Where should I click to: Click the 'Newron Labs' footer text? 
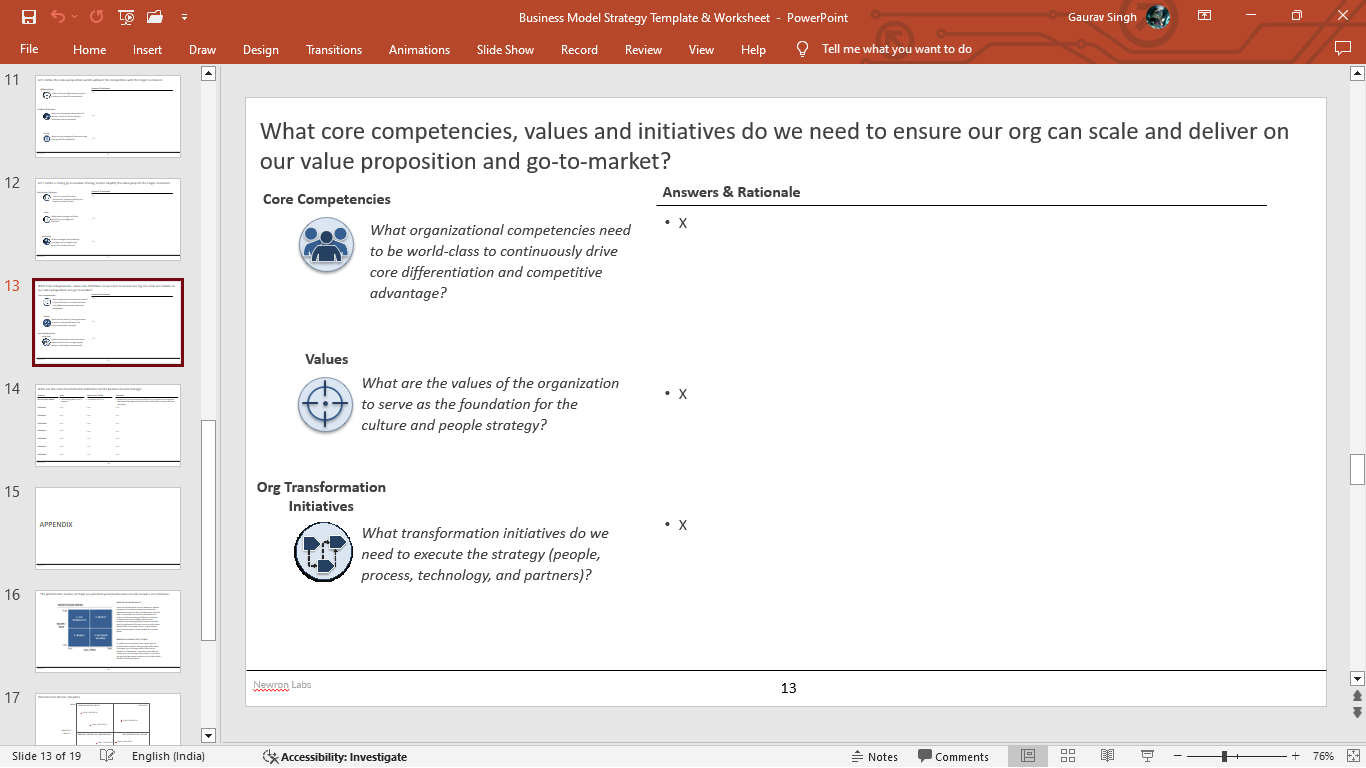282,685
